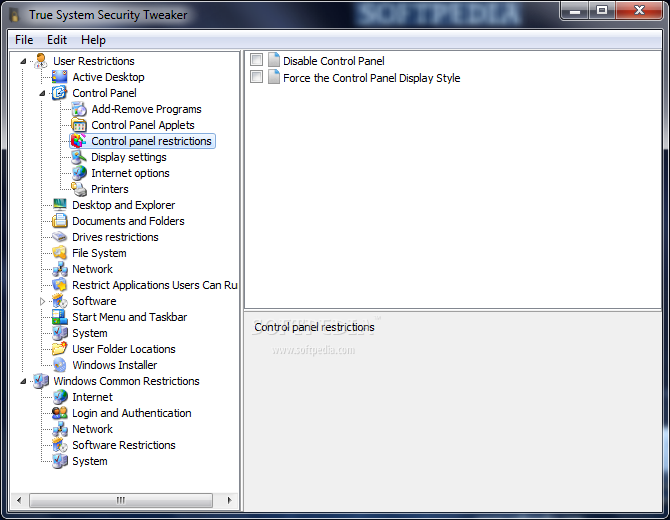The image size is (670, 520).
Task: Collapse the Windows Common Restrictions node
Action: point(23,381)
